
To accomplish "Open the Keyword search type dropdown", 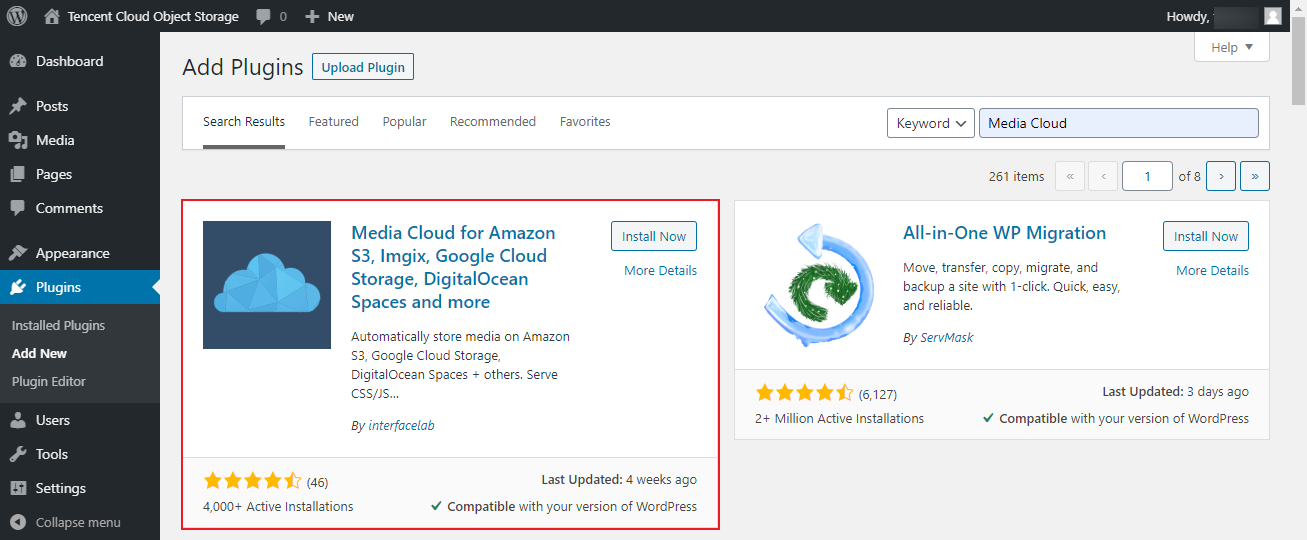I will pyautogui.click(x=931, y=123).
